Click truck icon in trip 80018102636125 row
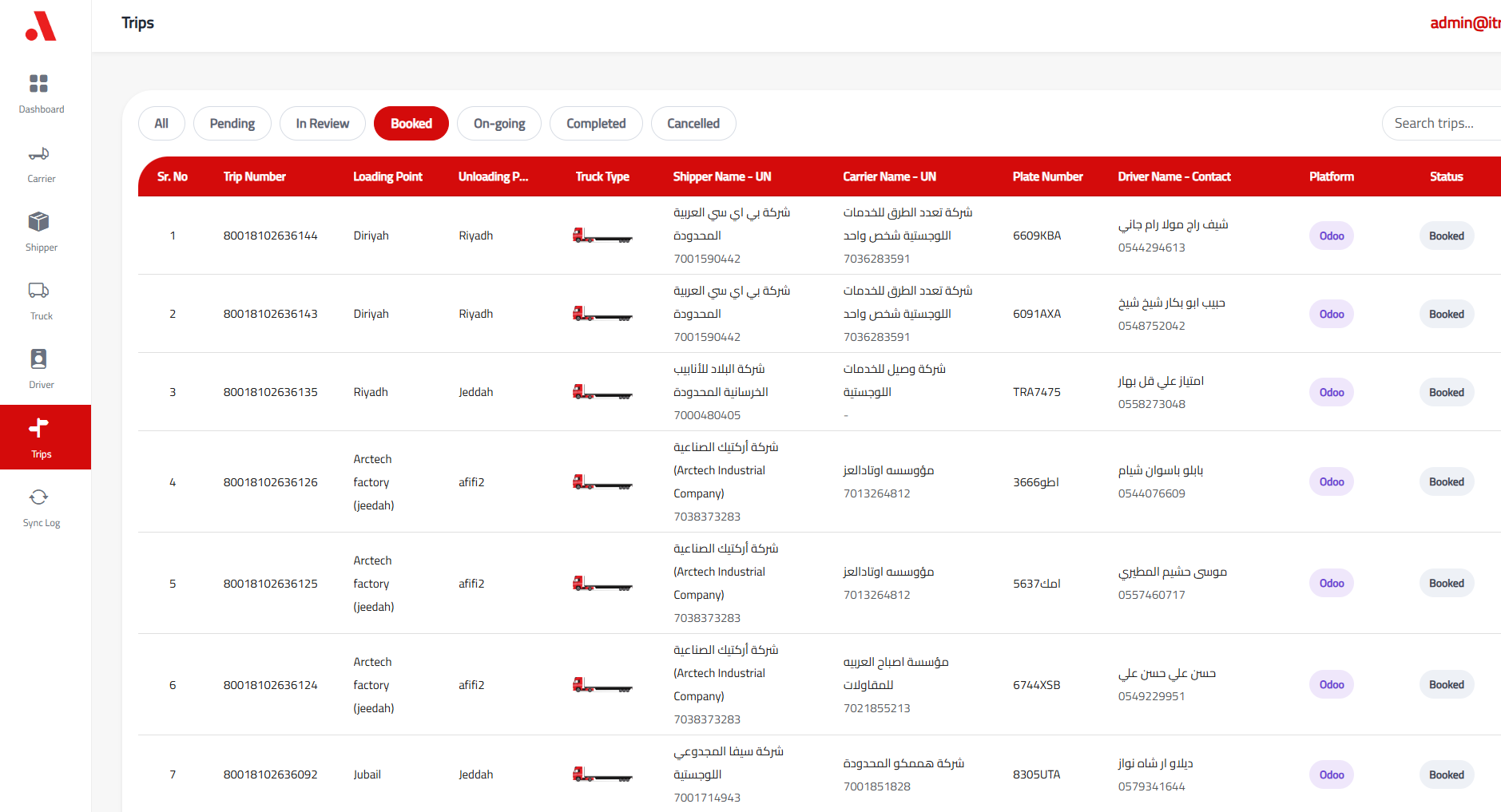 pyautogui.click(x=602, y=584)
